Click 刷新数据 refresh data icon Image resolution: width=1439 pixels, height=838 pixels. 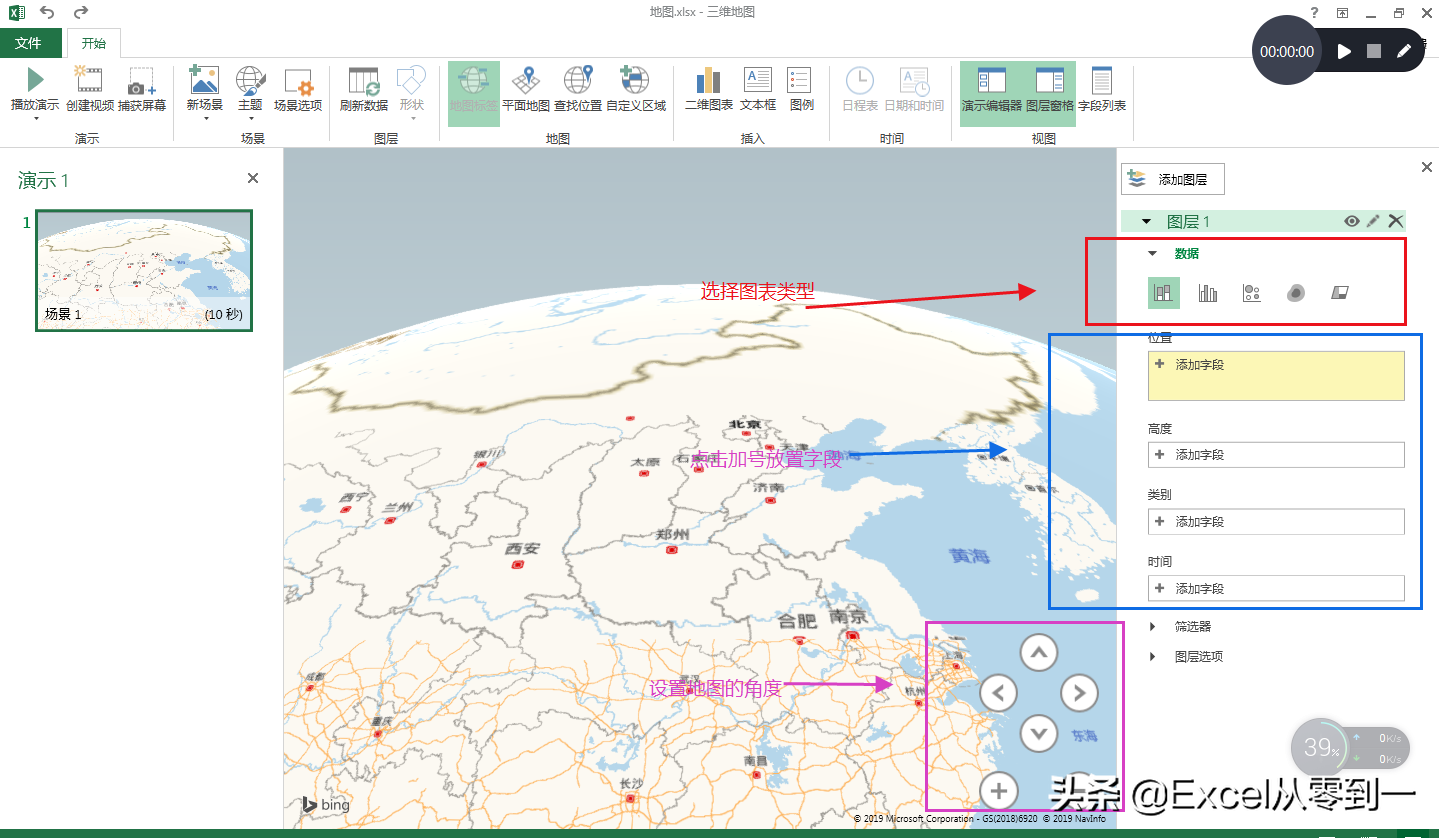363,81
